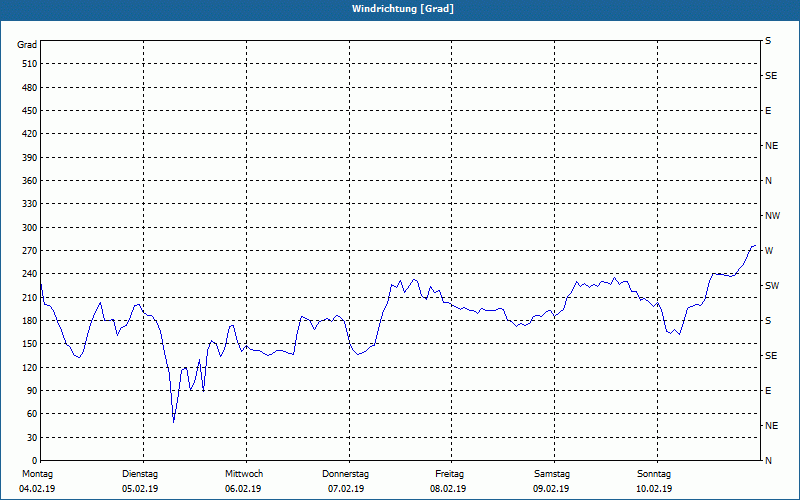This screenshot has height=500, width=800.
Task: Select the date 07.02.19
Action: [x=346, y=489]
